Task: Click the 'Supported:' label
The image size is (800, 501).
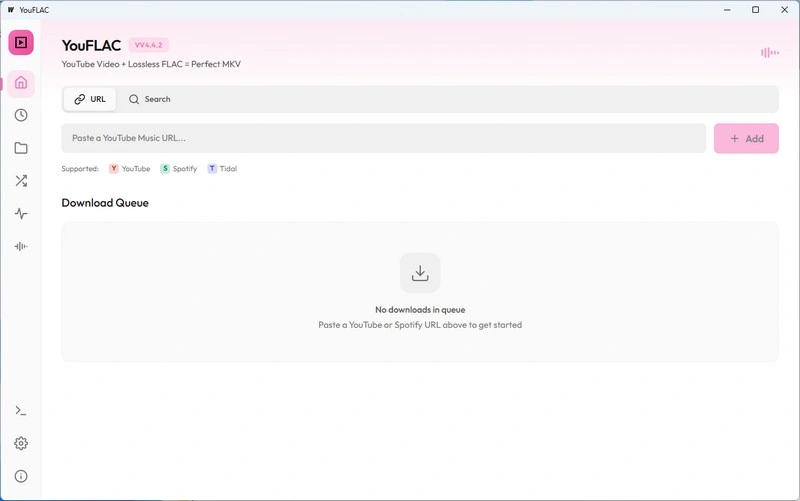Action: pyautogui.click(x=80, y=169)
